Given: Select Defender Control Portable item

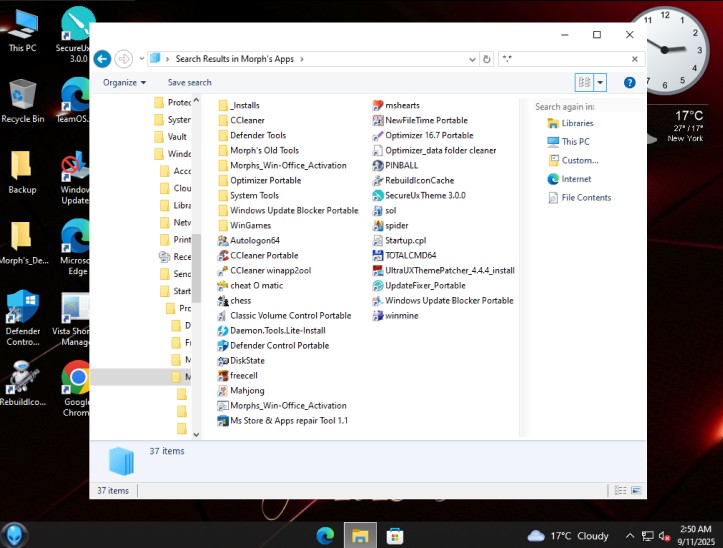Looking at the screenshot, I should [273, 345].
